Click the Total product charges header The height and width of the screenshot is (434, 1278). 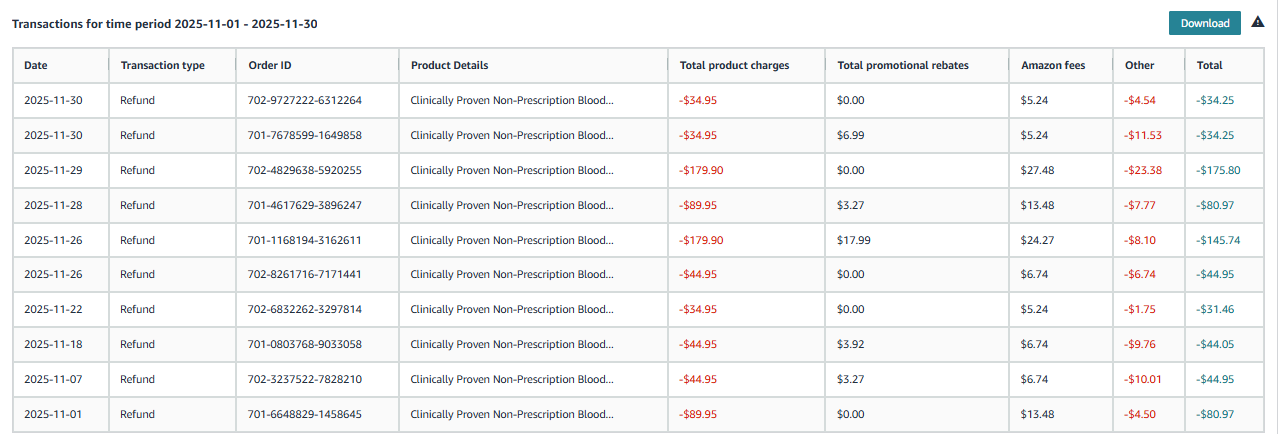pyautogui.click(x=734, y=65)
